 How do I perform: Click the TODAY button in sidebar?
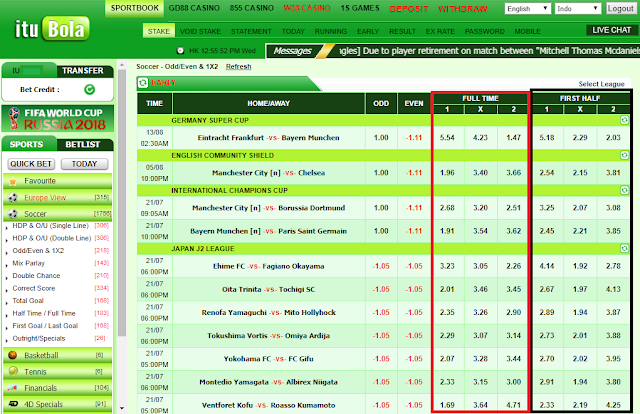84,164
